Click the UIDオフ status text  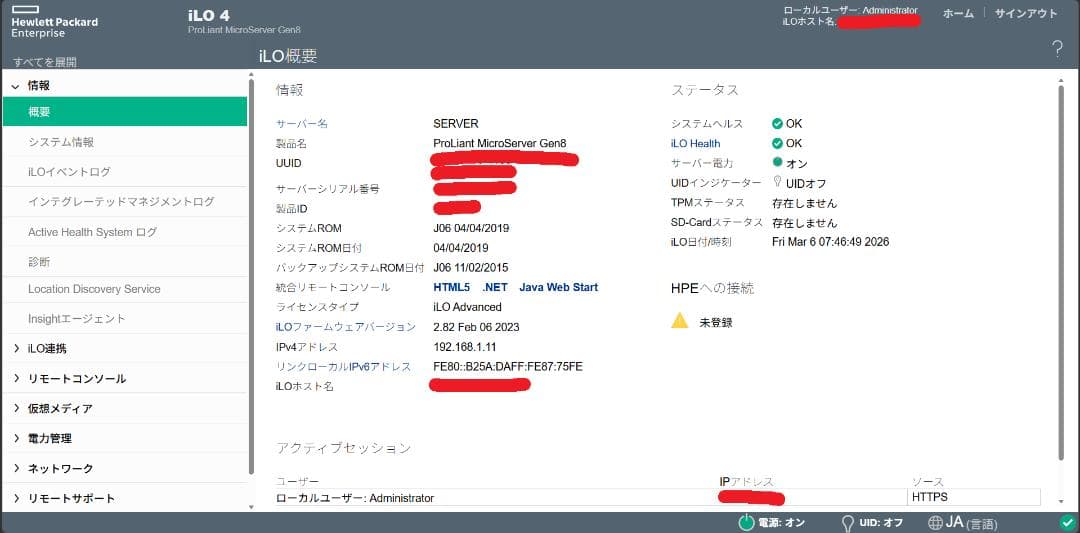tap(806, 183)
